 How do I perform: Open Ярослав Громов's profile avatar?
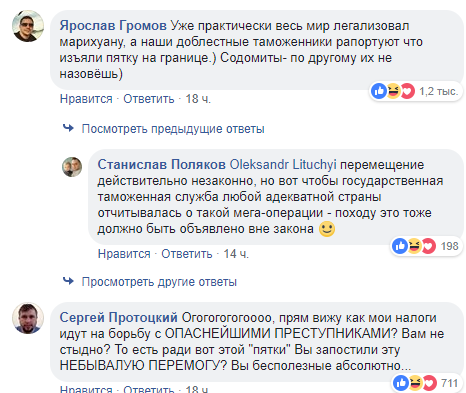point(28,26)
